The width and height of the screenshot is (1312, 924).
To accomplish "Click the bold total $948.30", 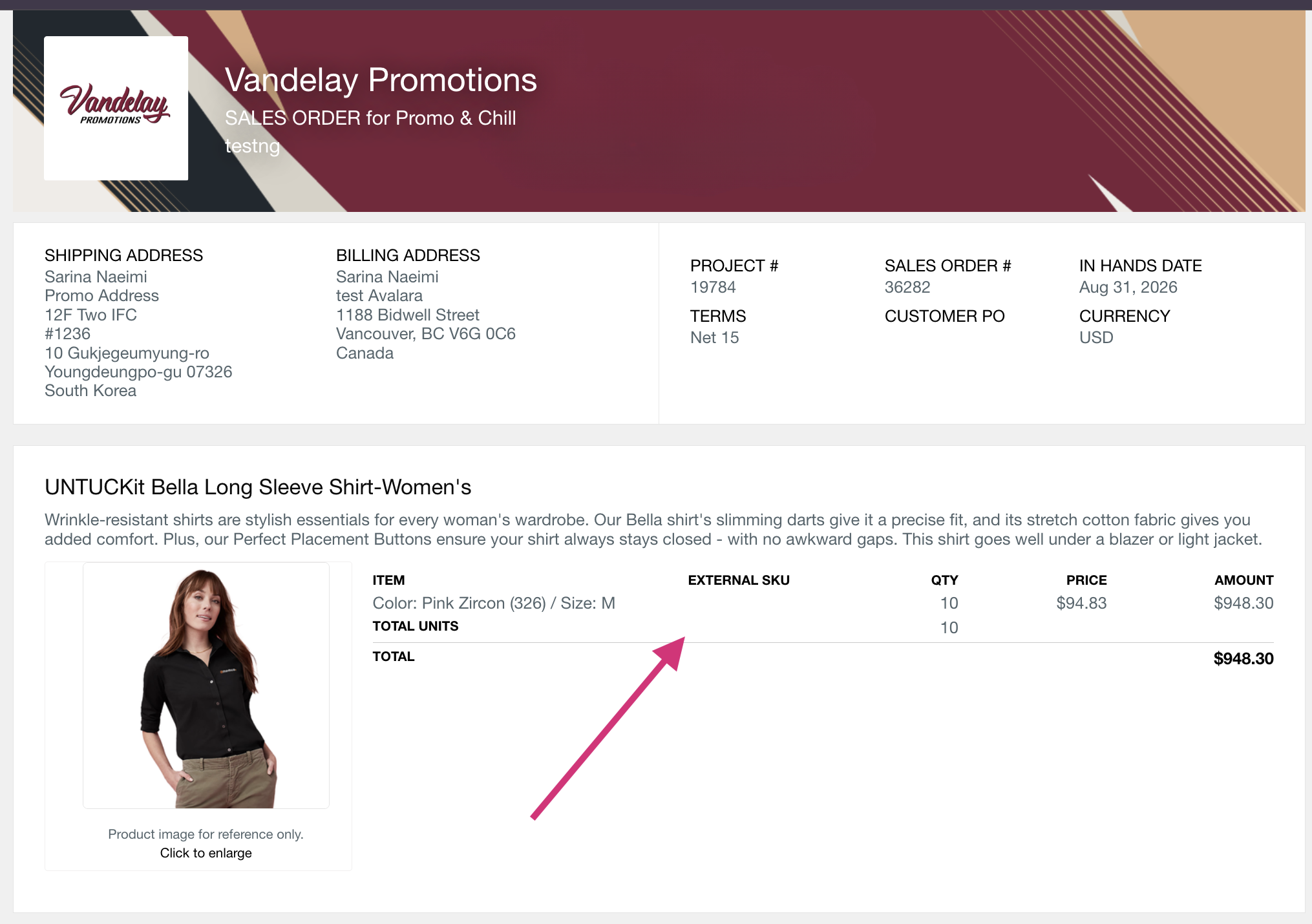I will (1243, 658).
